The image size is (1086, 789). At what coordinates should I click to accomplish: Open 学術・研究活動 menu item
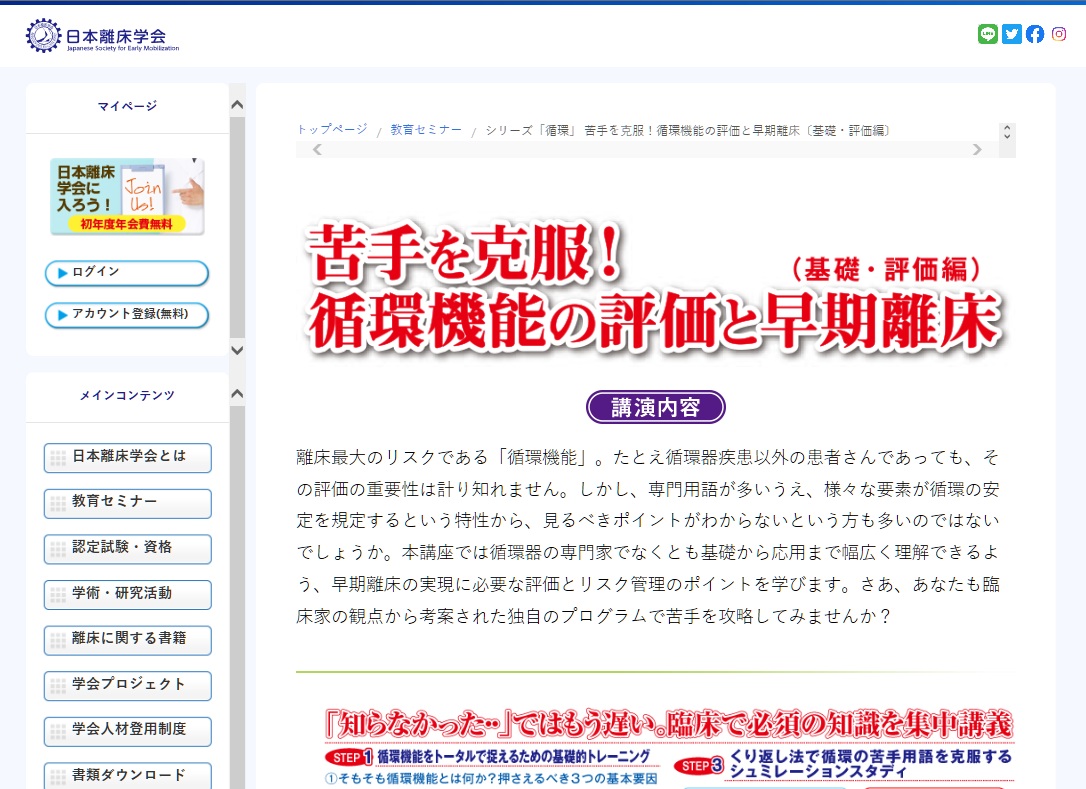pos(127,594)
